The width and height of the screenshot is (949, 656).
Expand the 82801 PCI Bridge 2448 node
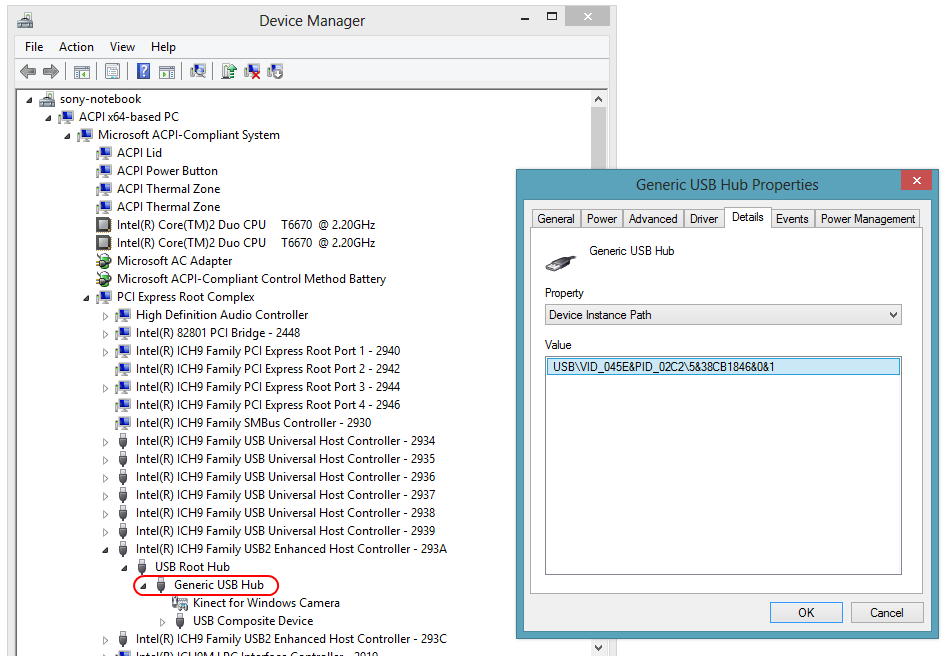click(x=105, y=334)
